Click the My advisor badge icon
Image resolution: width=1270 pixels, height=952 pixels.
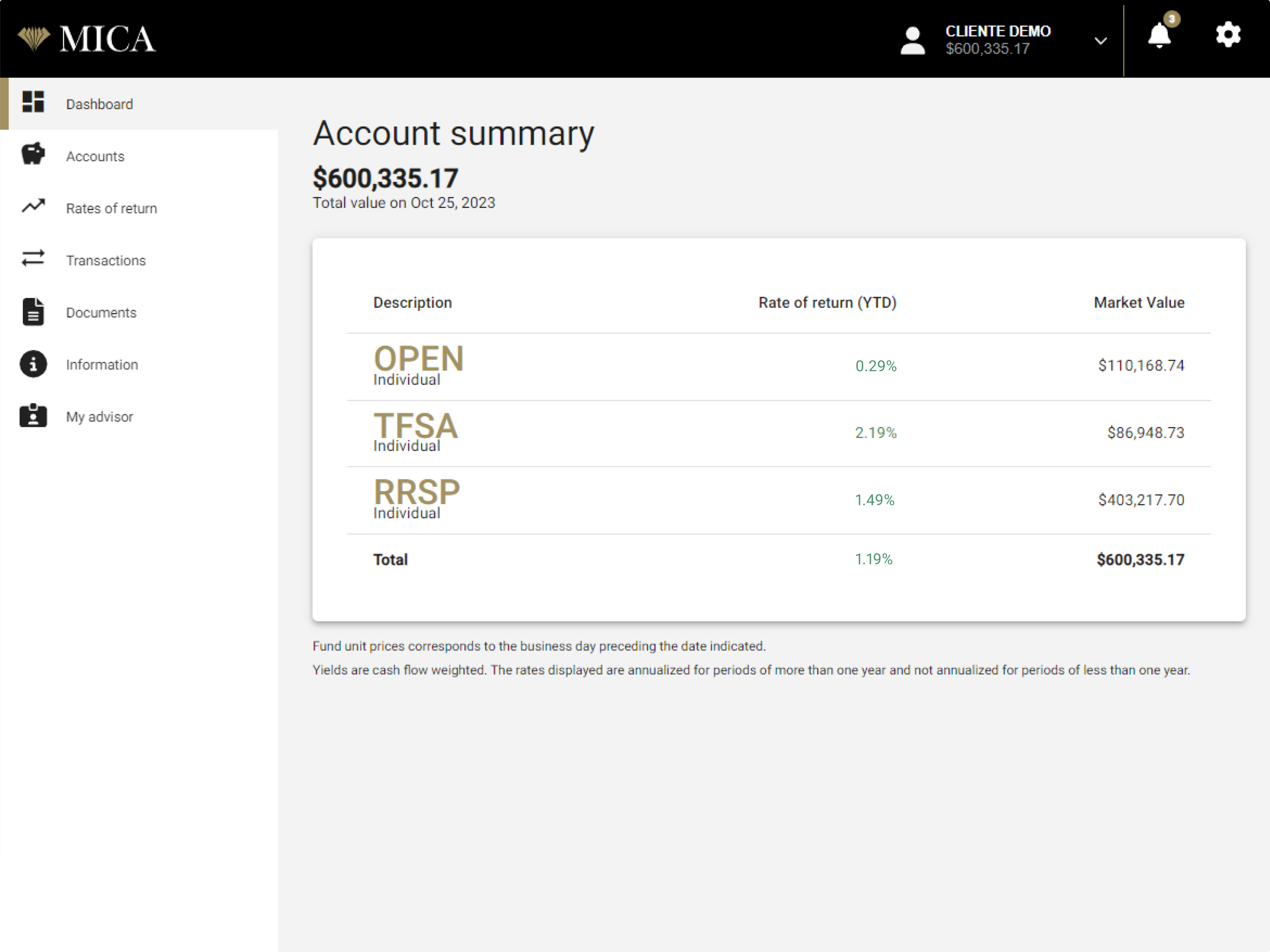(33, 415)
